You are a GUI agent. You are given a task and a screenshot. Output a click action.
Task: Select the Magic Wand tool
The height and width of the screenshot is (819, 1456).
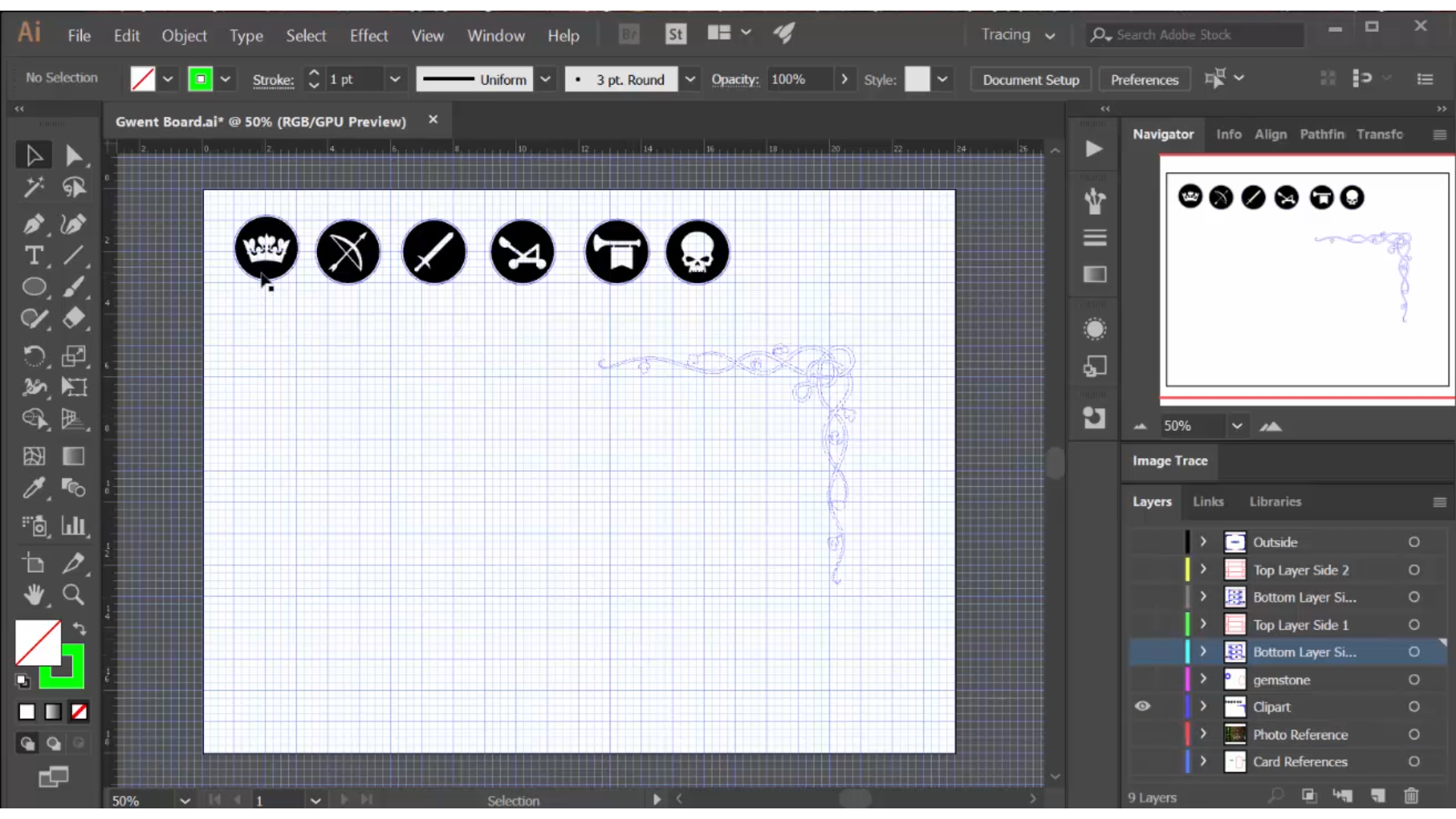tap(33, 187)
